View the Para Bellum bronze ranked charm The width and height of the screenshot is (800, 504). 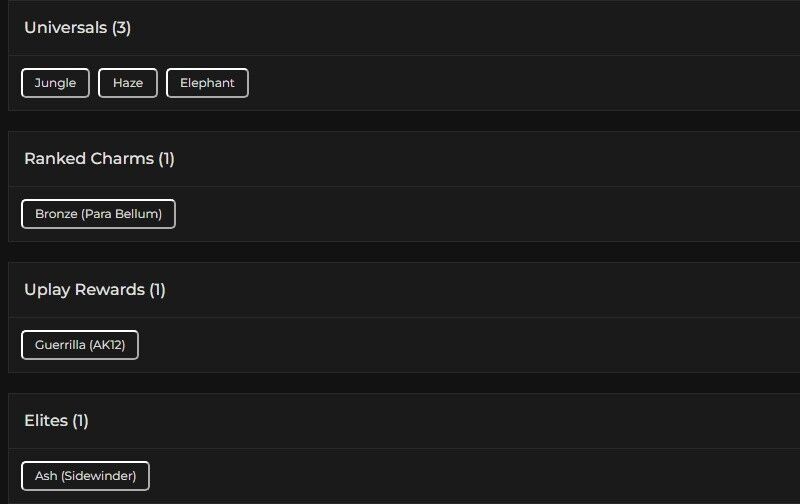pyautogui.click(x=98, y=214)
